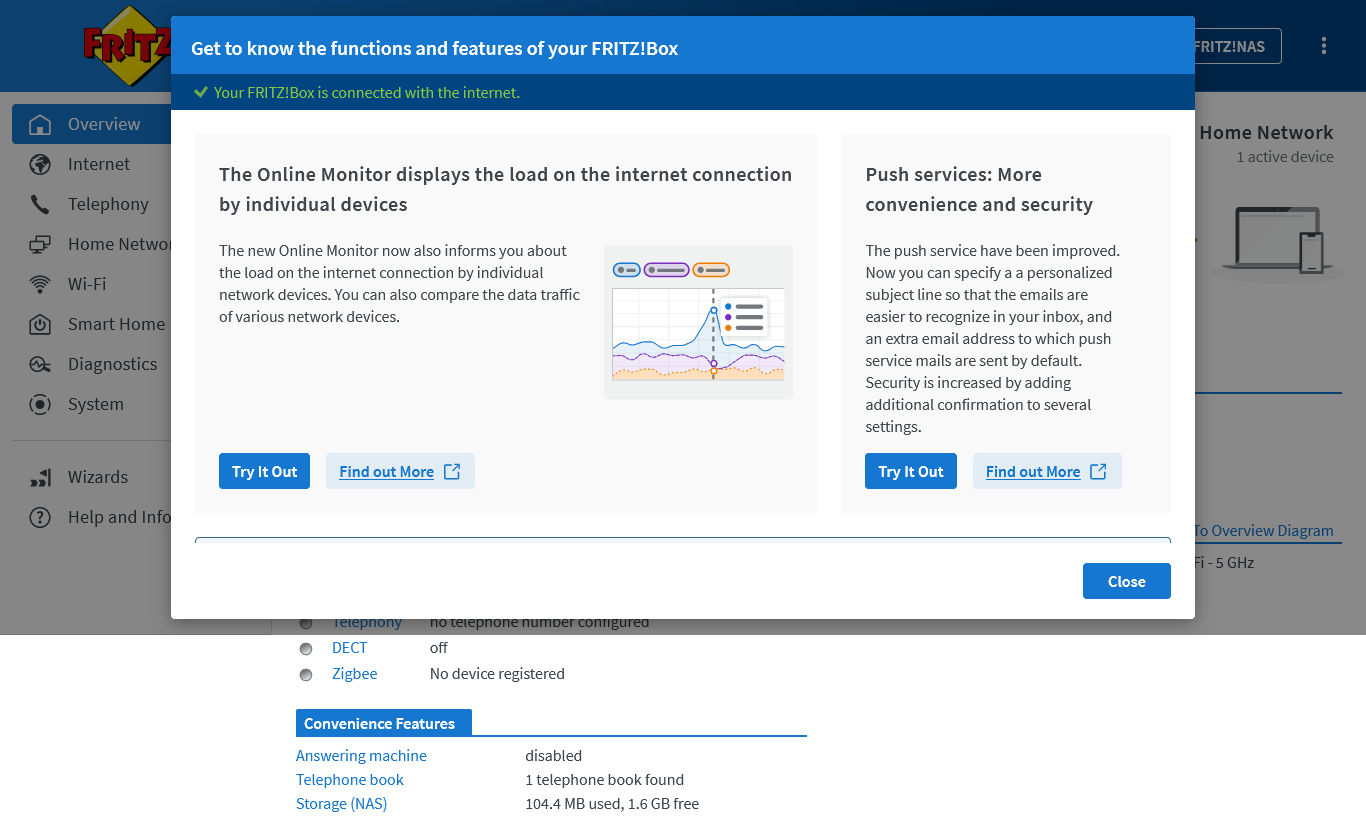Click the FRITZ! logo
The image size is (1366, 837).
[127, 46]
